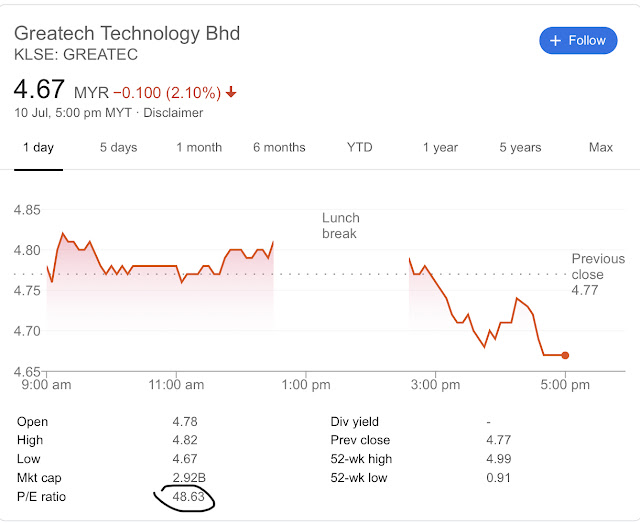The width and height of the screenshot is (640, 523).
Task: Click the Previous close 4.77 label
Action: [597, 274]
